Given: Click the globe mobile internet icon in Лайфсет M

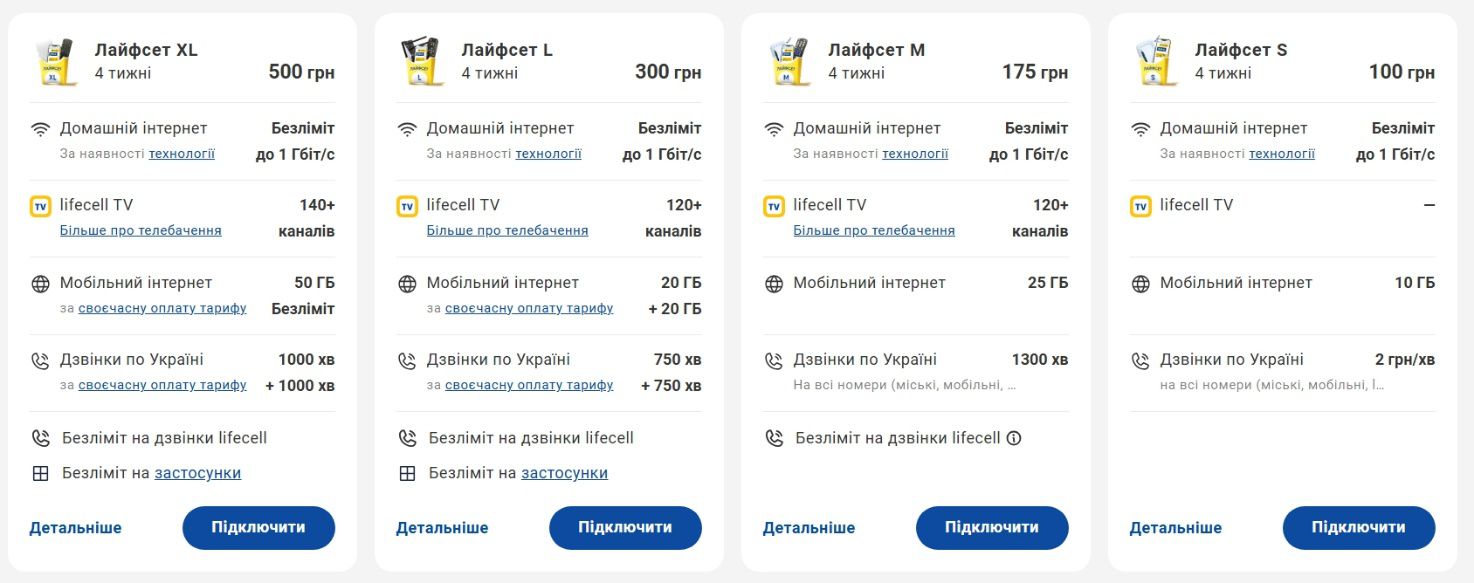Looking at the screenshot, I should pyautogui.click(x=774, y=284).
